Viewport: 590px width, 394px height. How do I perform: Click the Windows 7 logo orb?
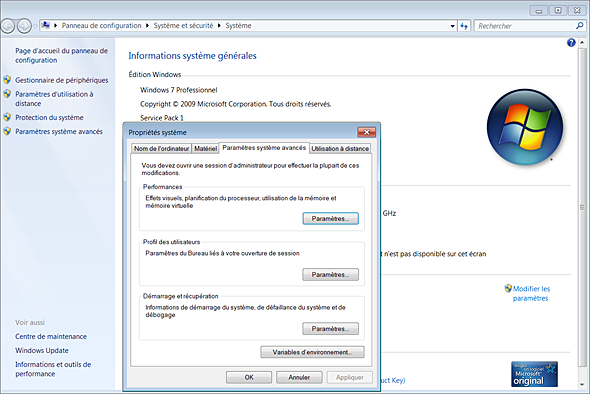[x=525, y=127]
